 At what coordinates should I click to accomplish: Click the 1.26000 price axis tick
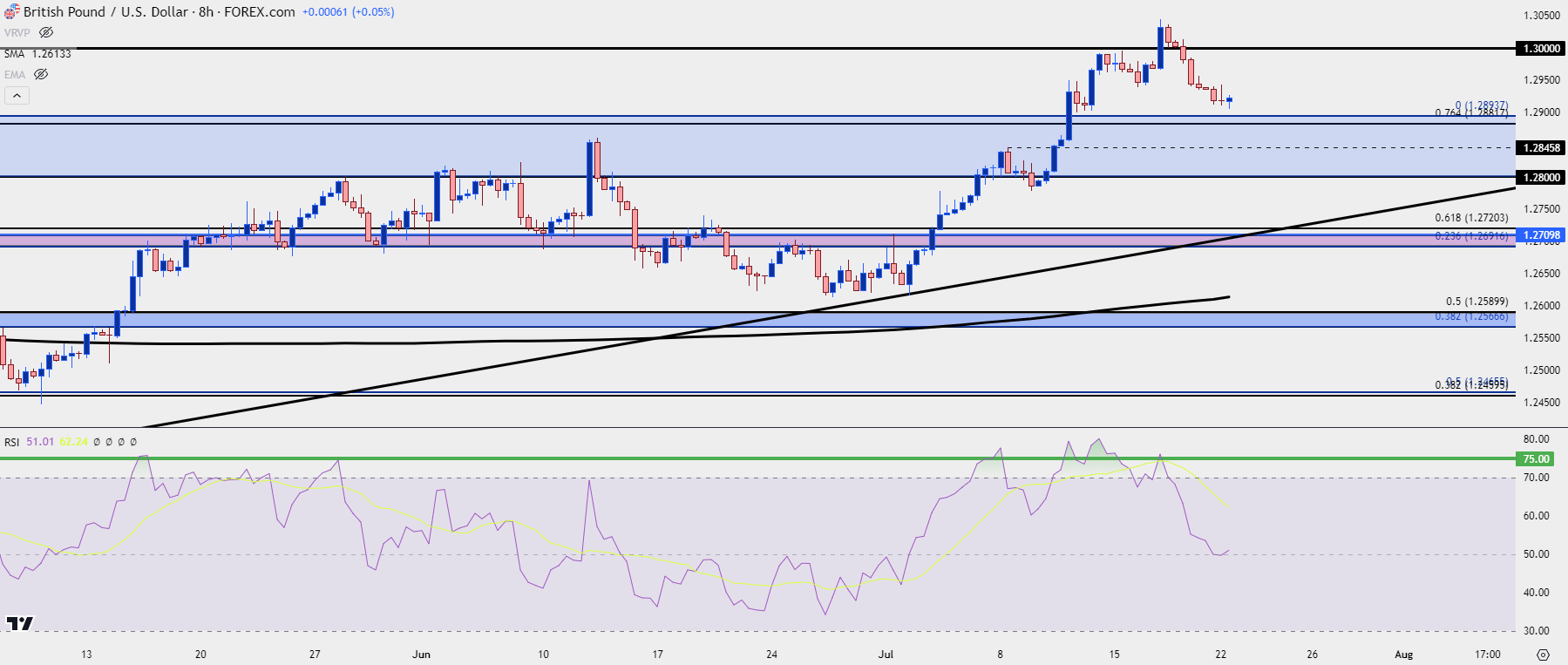point(1542,306)
